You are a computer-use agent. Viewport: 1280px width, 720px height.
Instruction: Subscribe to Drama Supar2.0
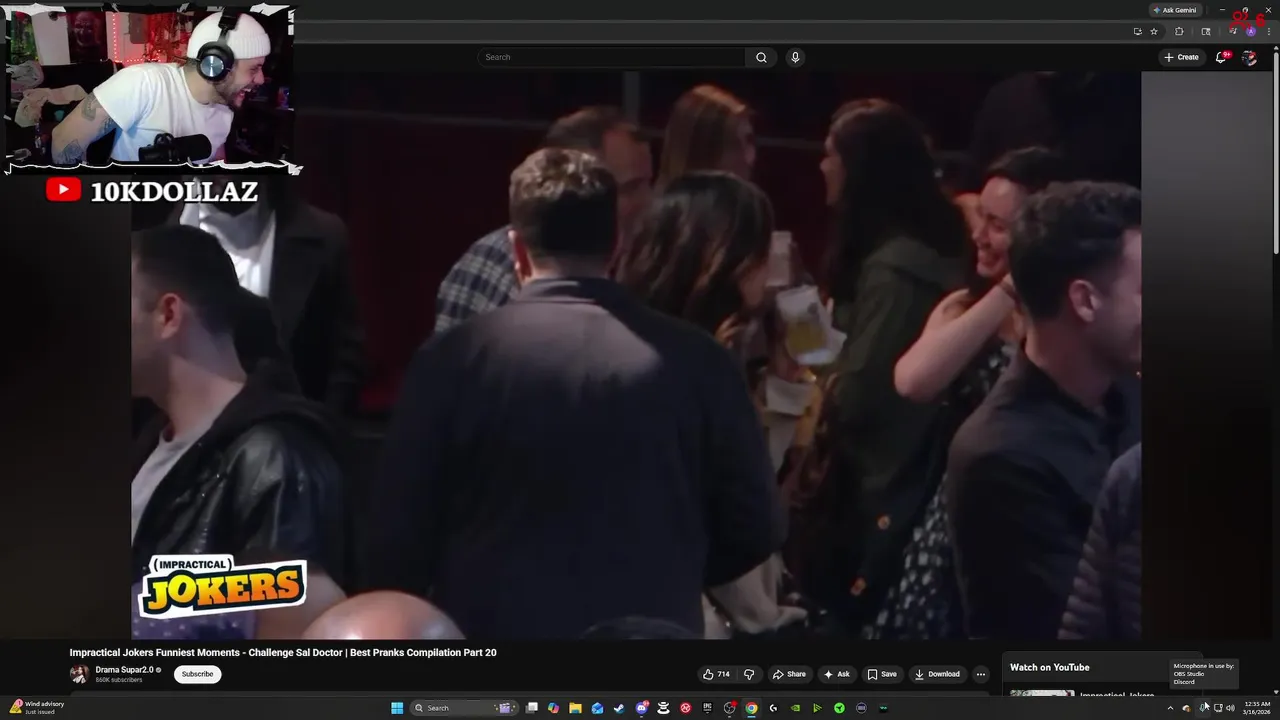click(197, 674)
